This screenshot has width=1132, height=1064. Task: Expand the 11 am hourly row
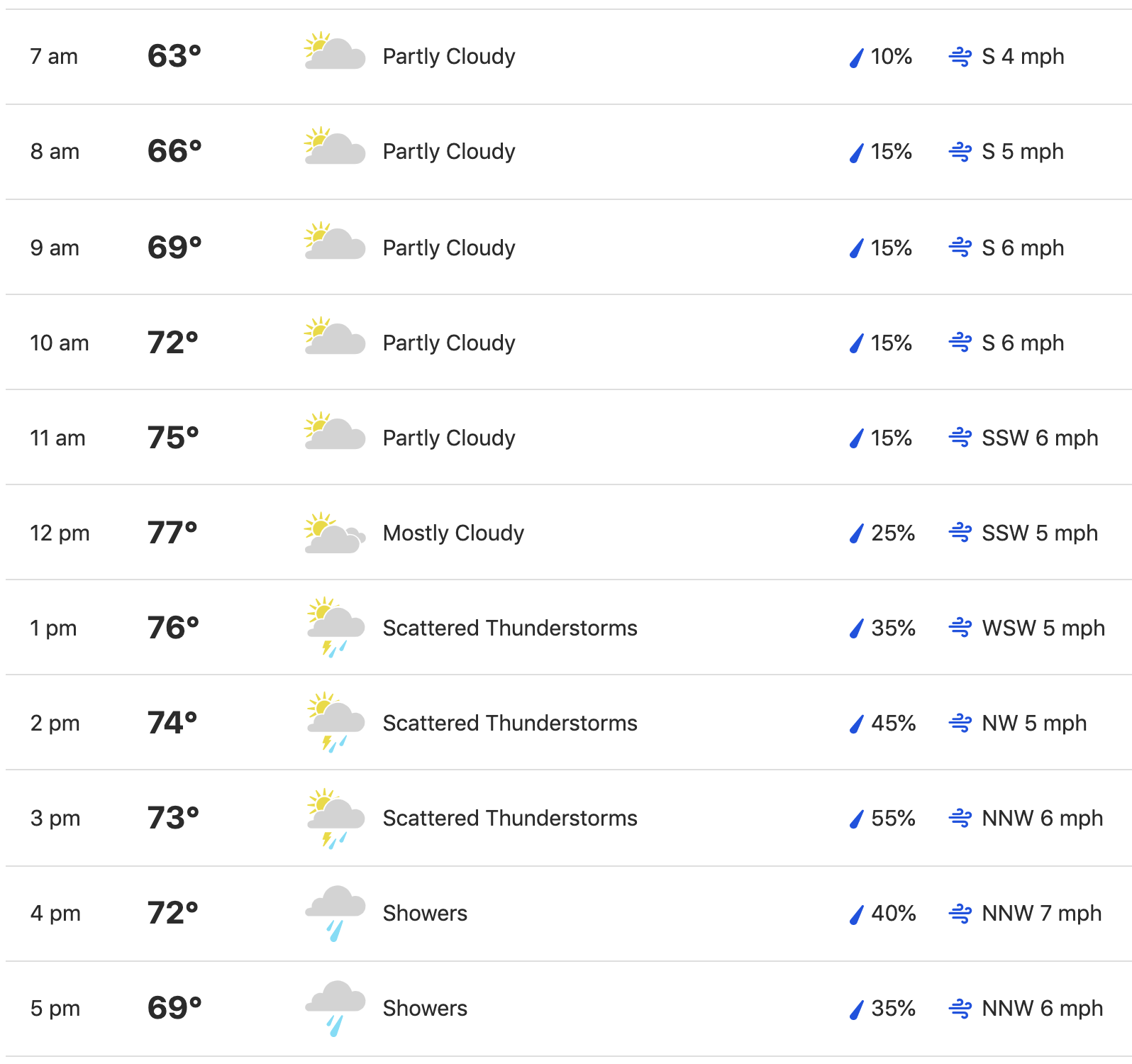tap(569, 438)
